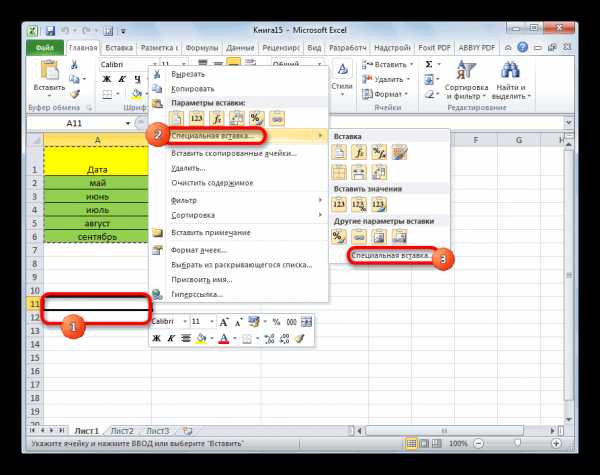Click the % formatting icon under Другие параметры вставки
600x475 pixels.
click(x=339, y=237)
